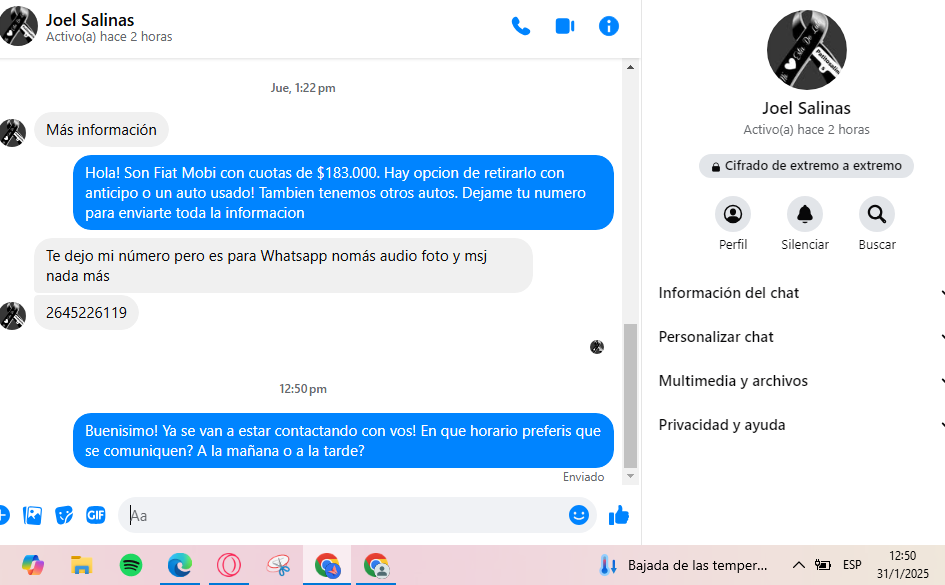Open Spotify from the taskbar
Viewport: 945px width, 585px height.
(131, 565)
